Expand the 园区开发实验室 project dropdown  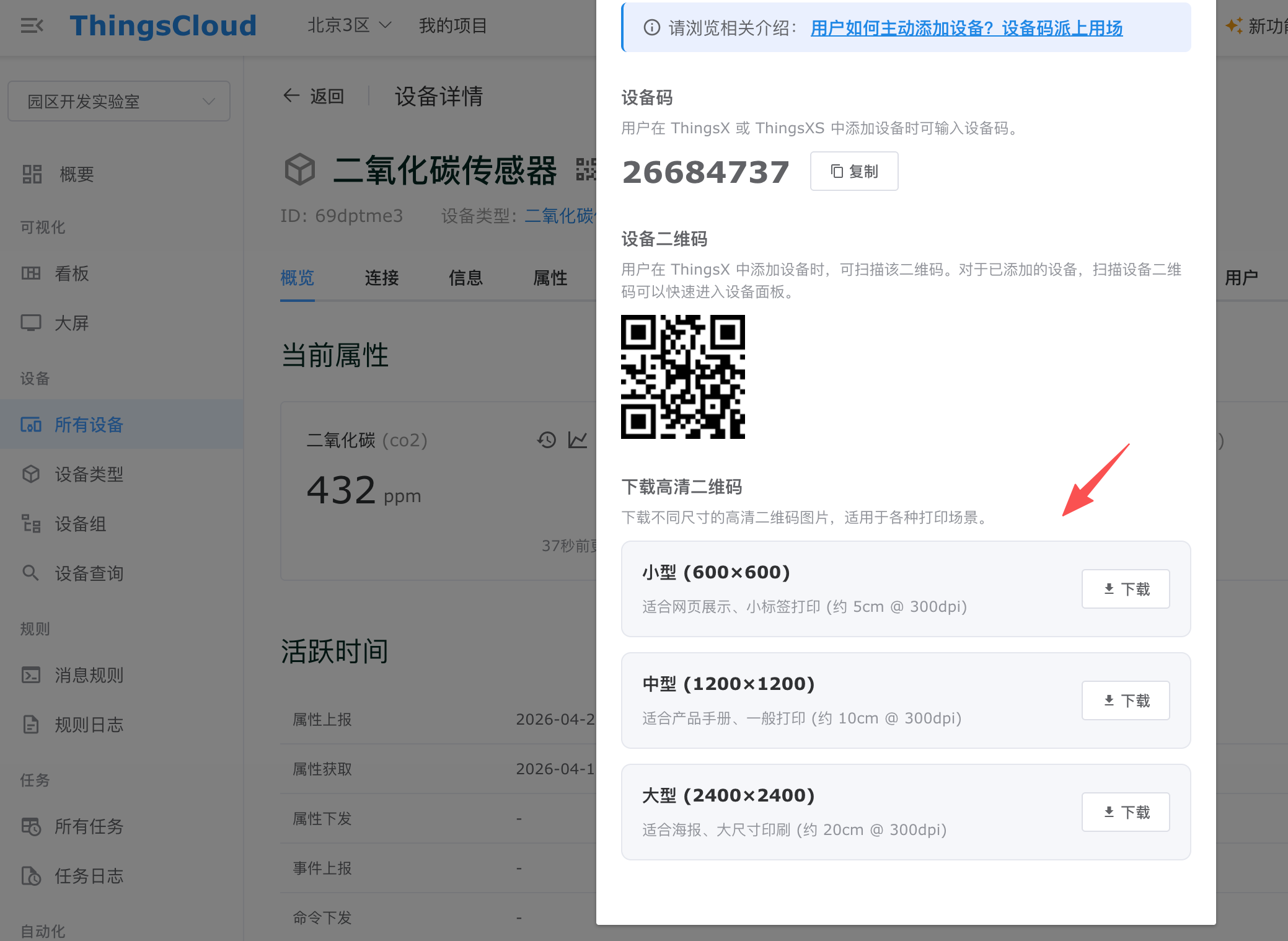119,101
